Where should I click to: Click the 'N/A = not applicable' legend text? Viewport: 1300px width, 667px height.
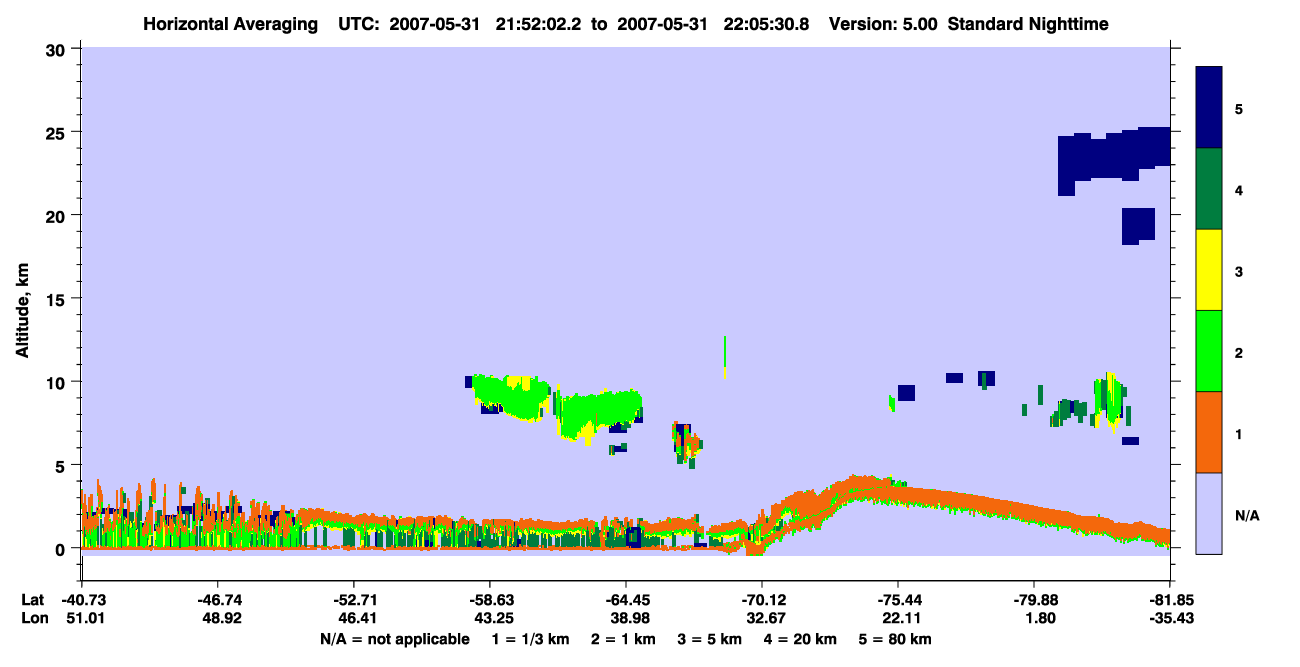[395, 638]
